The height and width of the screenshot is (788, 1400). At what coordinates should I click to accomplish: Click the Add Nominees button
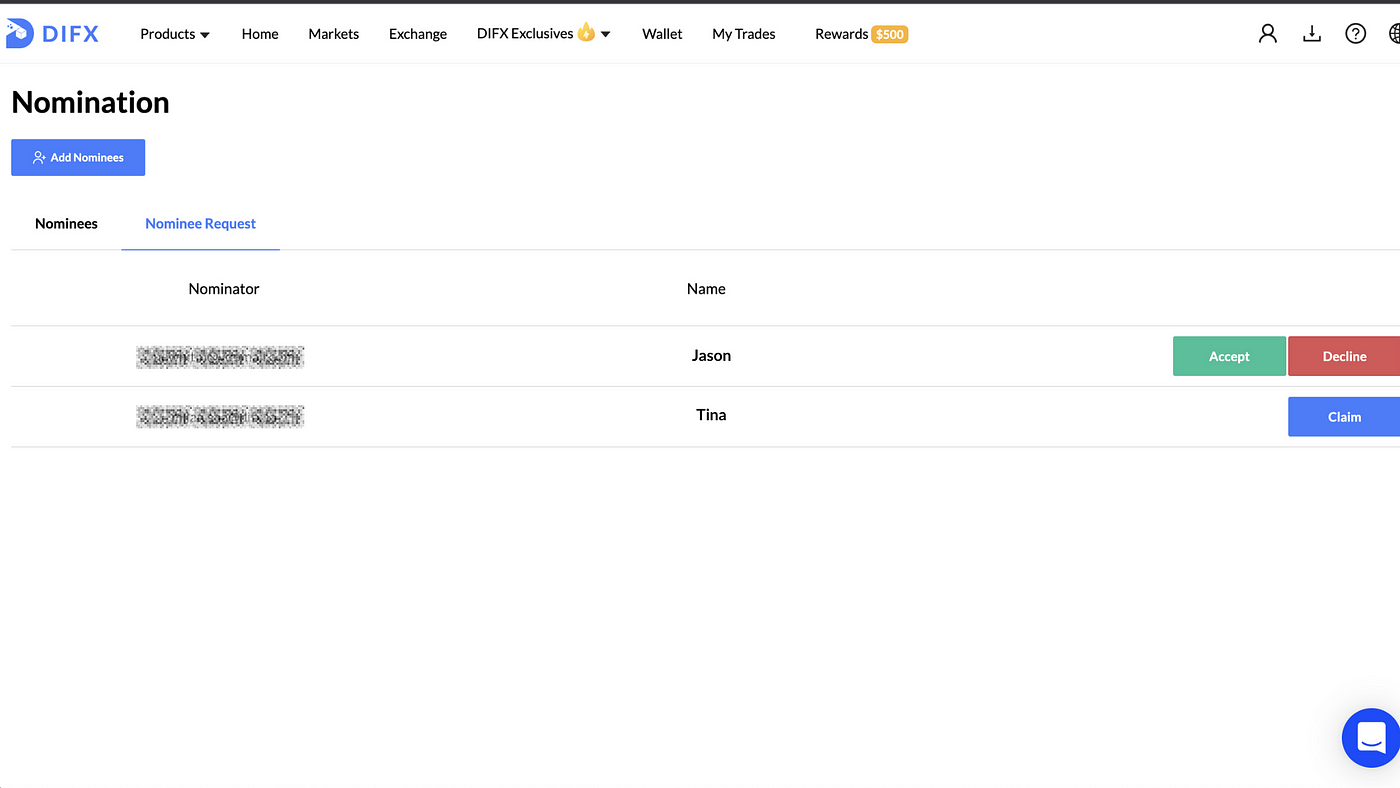click(x=78, y=157)
